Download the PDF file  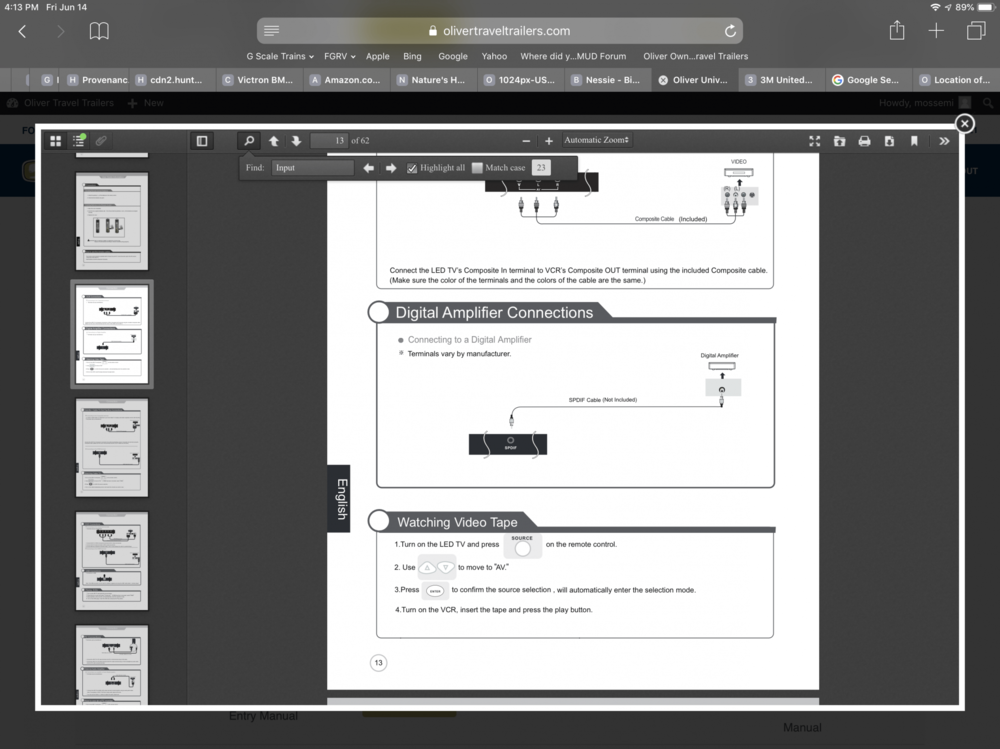(x=889, y=141)
